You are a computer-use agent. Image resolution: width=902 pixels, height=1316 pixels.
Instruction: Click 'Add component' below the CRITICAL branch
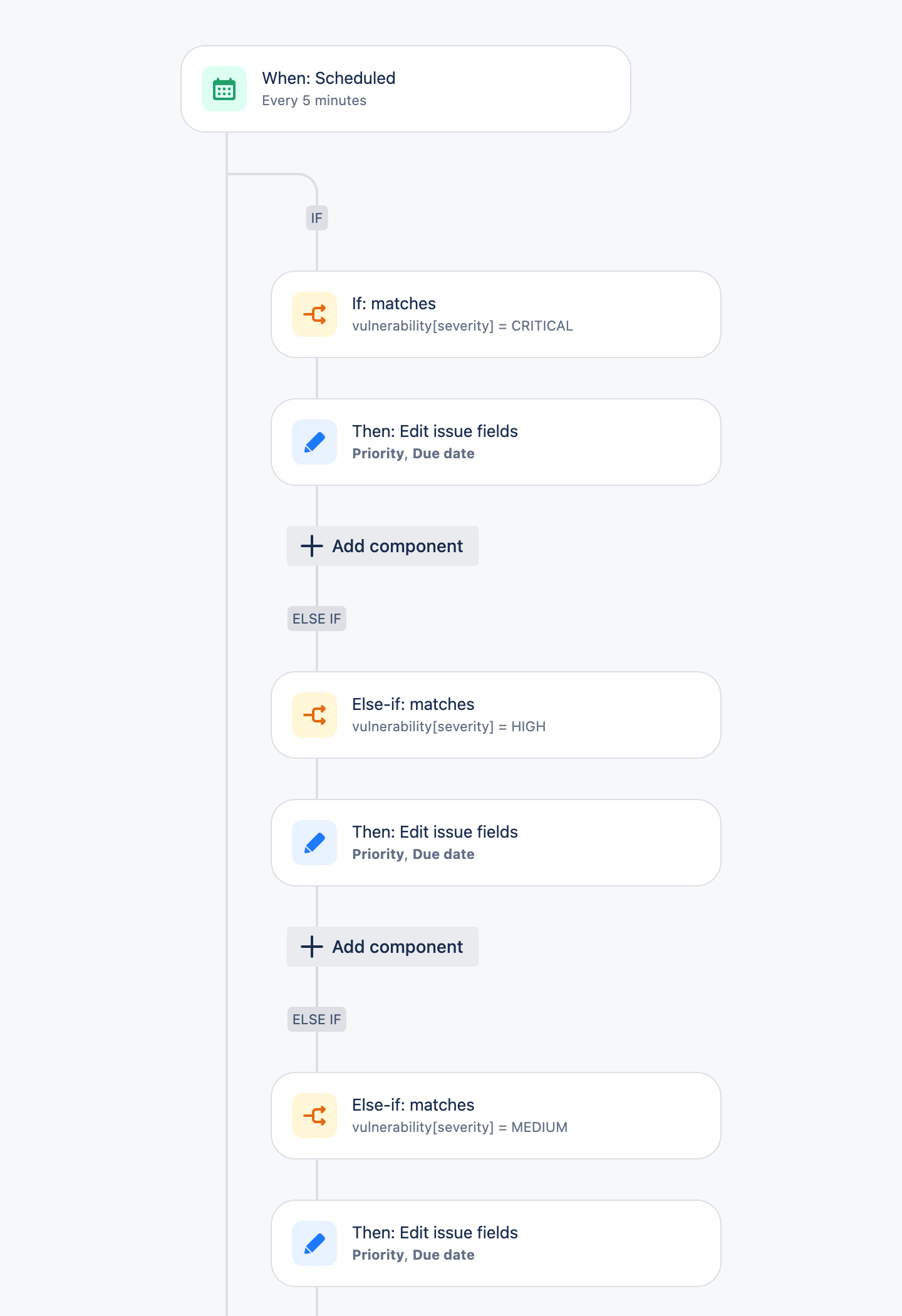[382, 545]
